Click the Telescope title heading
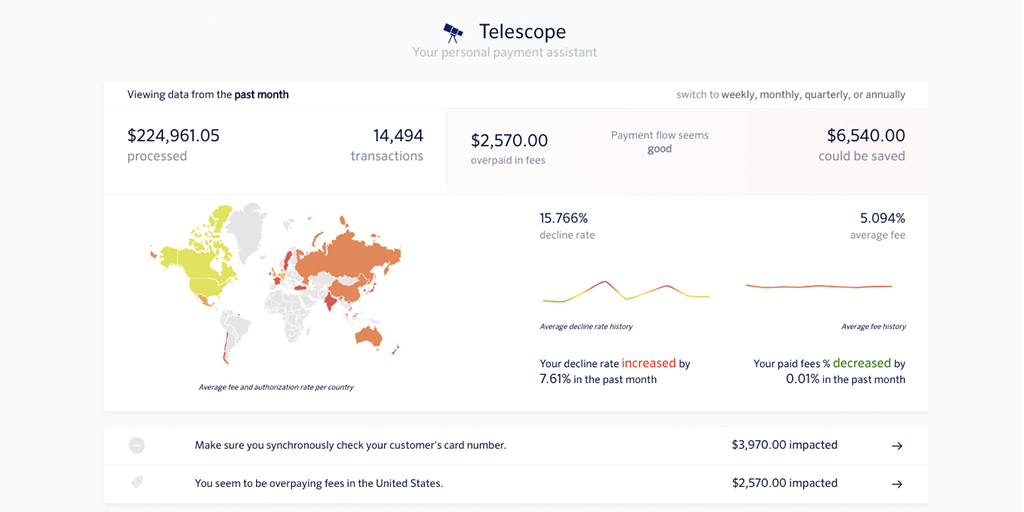The image size is (1024, 512). pos(523,32)
